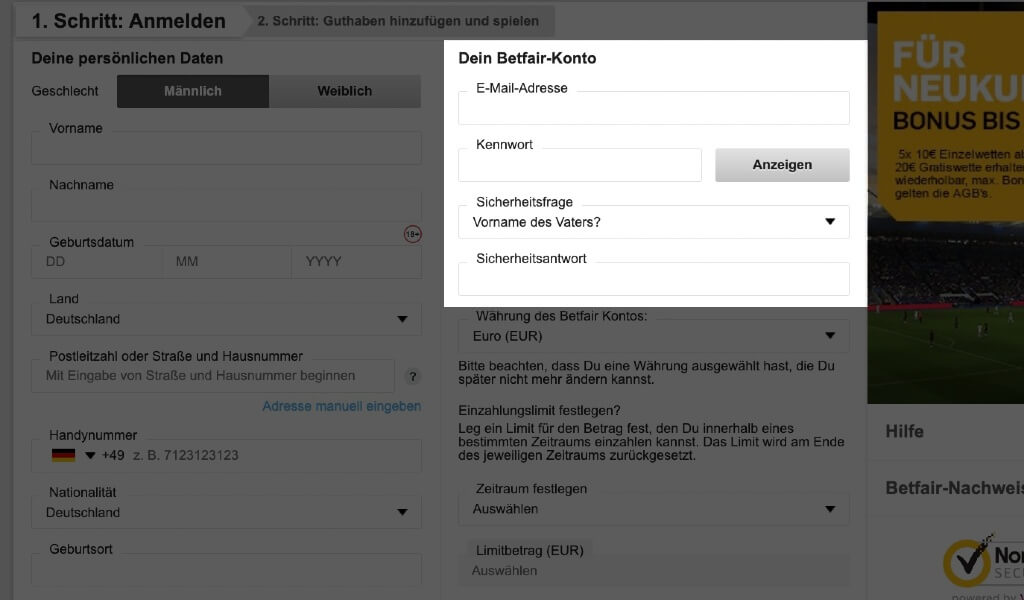The height and width of the screenshot is (600, 1024).
Task: Click the Geburtsort input field
Action: [226, 569]
